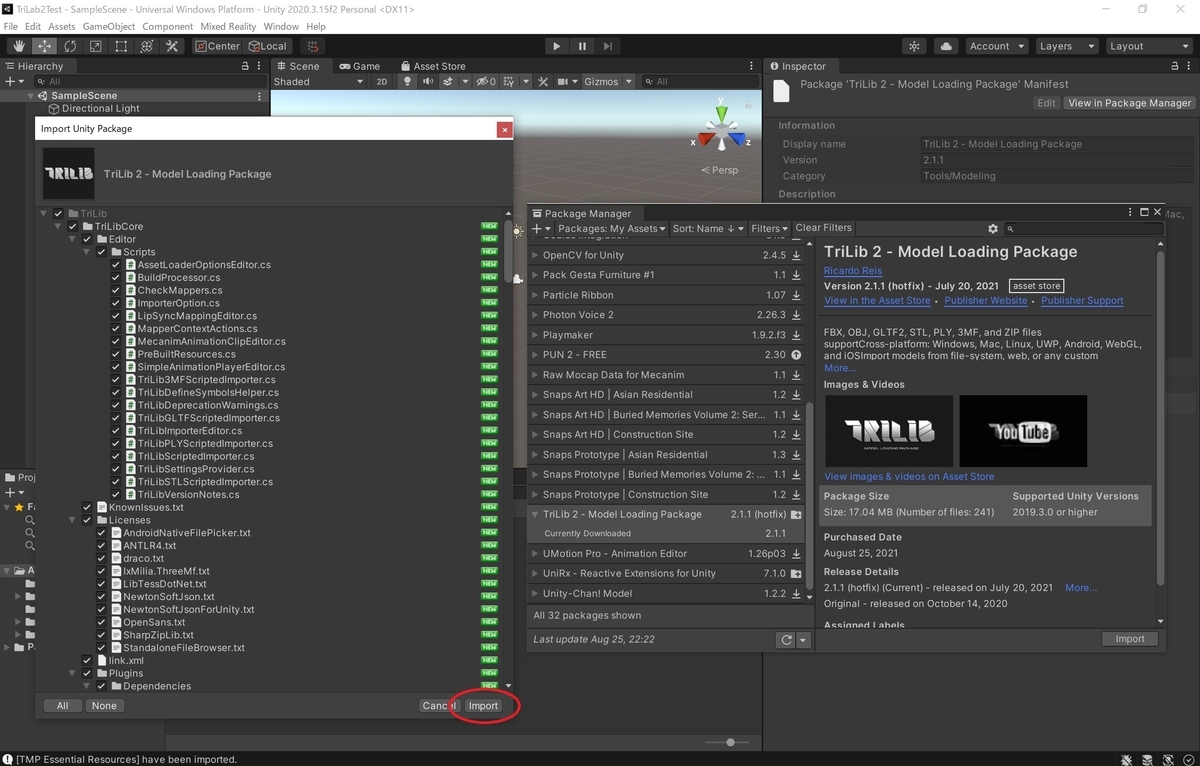Click download icon for OpenCV for Unity
The height and width of the screenshot is (766, 1200).
tap(796, 255)
